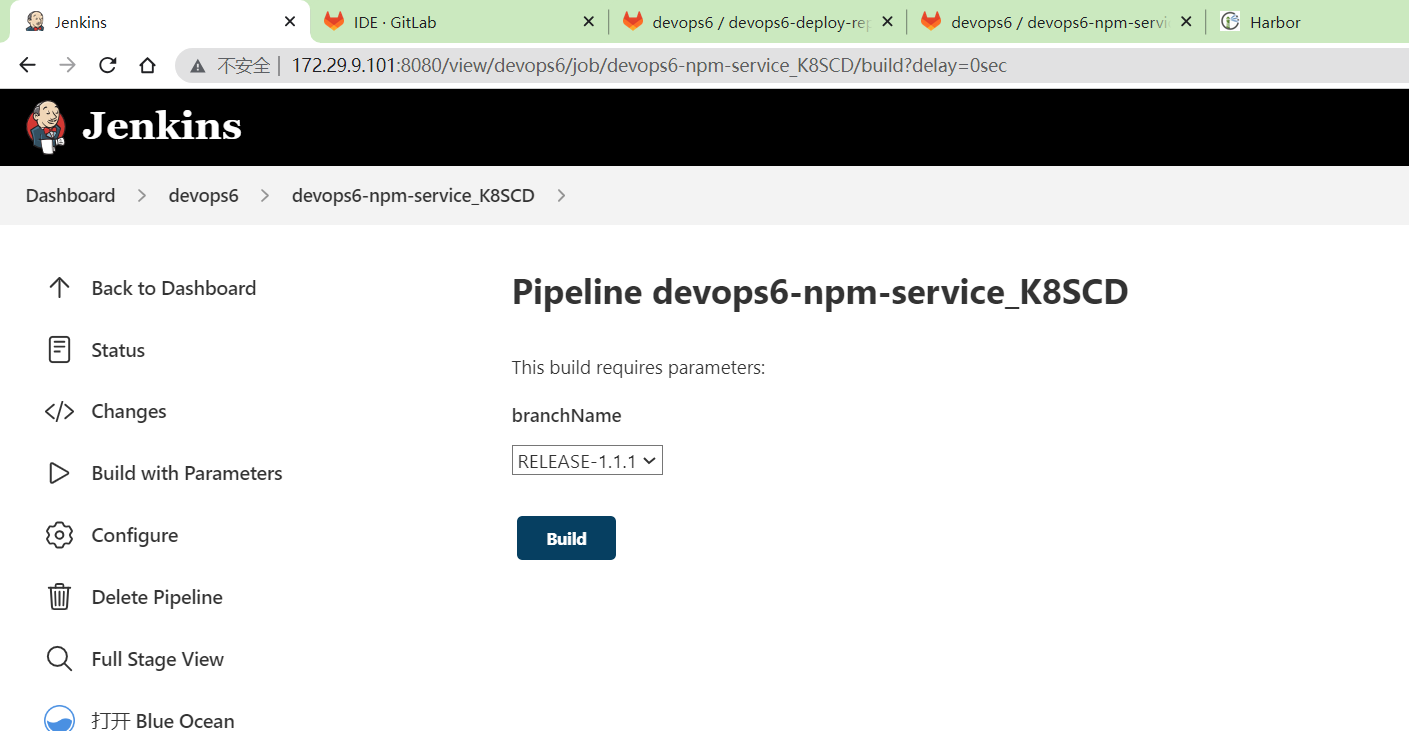Expand the chevron after the devops6-npm-service_K8SCD breadcrumb
The height and width of the screenshot is (731, 1409).
pyautogui.click(x=561, y=196)
